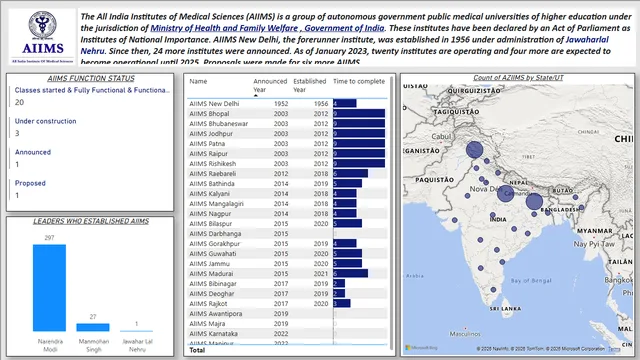Image resolution: width=640 pixels, height=360 pixels.
Task: Click the AIIMS New Delhi row name
Action: click(x=214, y=104)
